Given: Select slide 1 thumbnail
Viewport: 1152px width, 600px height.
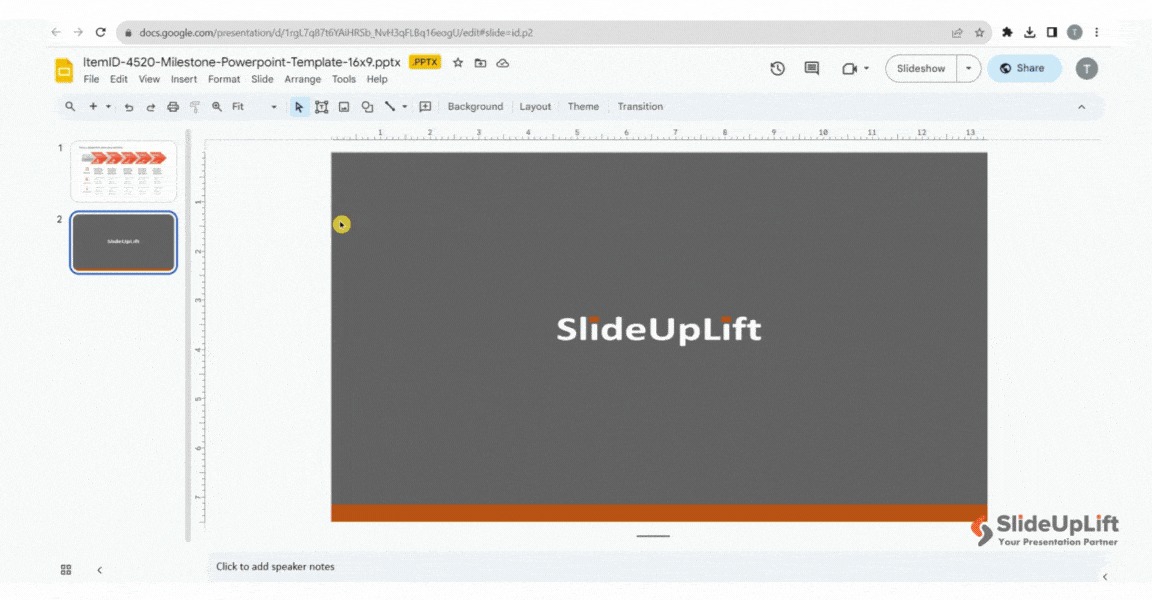Looking at the screenshot, I should (x=123, y=170).
